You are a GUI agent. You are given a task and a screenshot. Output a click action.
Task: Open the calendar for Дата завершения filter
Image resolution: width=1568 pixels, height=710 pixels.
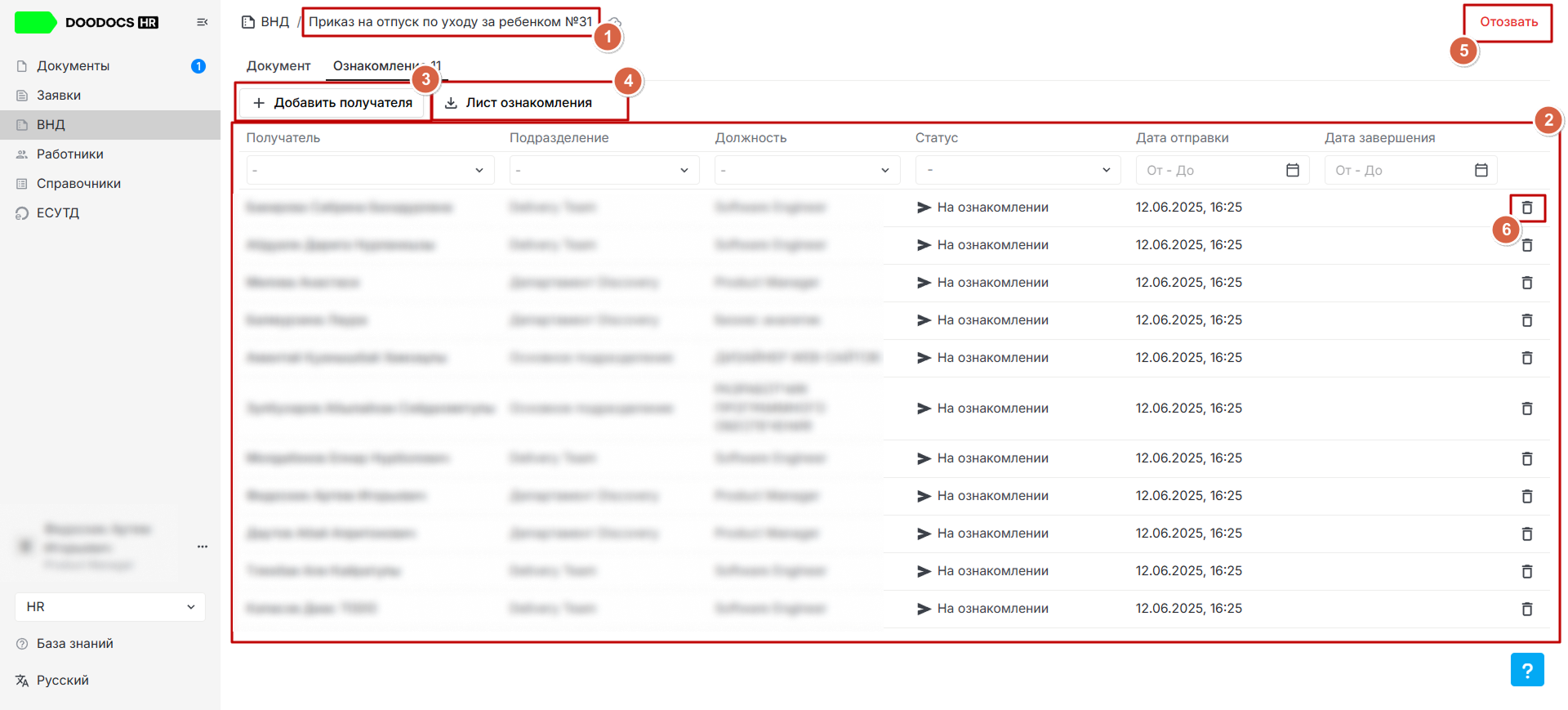click(x=1481, y=170)
